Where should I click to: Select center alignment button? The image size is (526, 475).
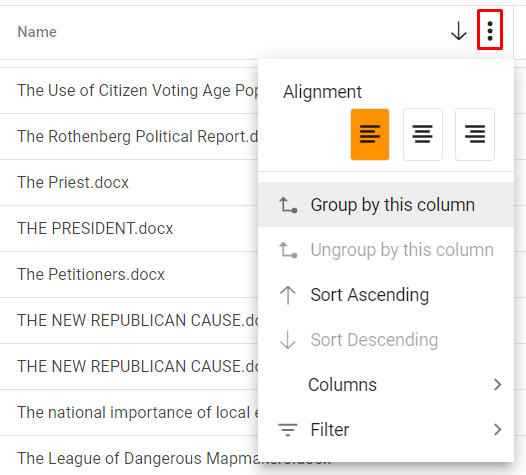[x=423, y=134]
